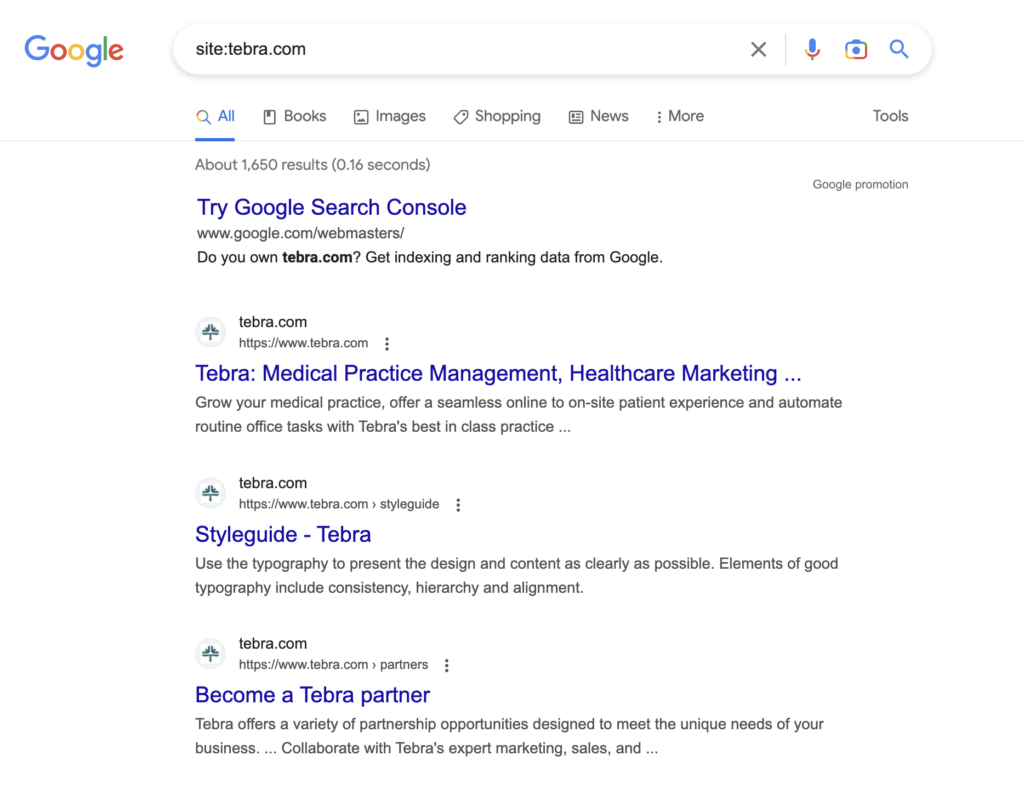Select the All tab
The height and width of the screenshot is (790, 1024).
(x=216, y=116)
